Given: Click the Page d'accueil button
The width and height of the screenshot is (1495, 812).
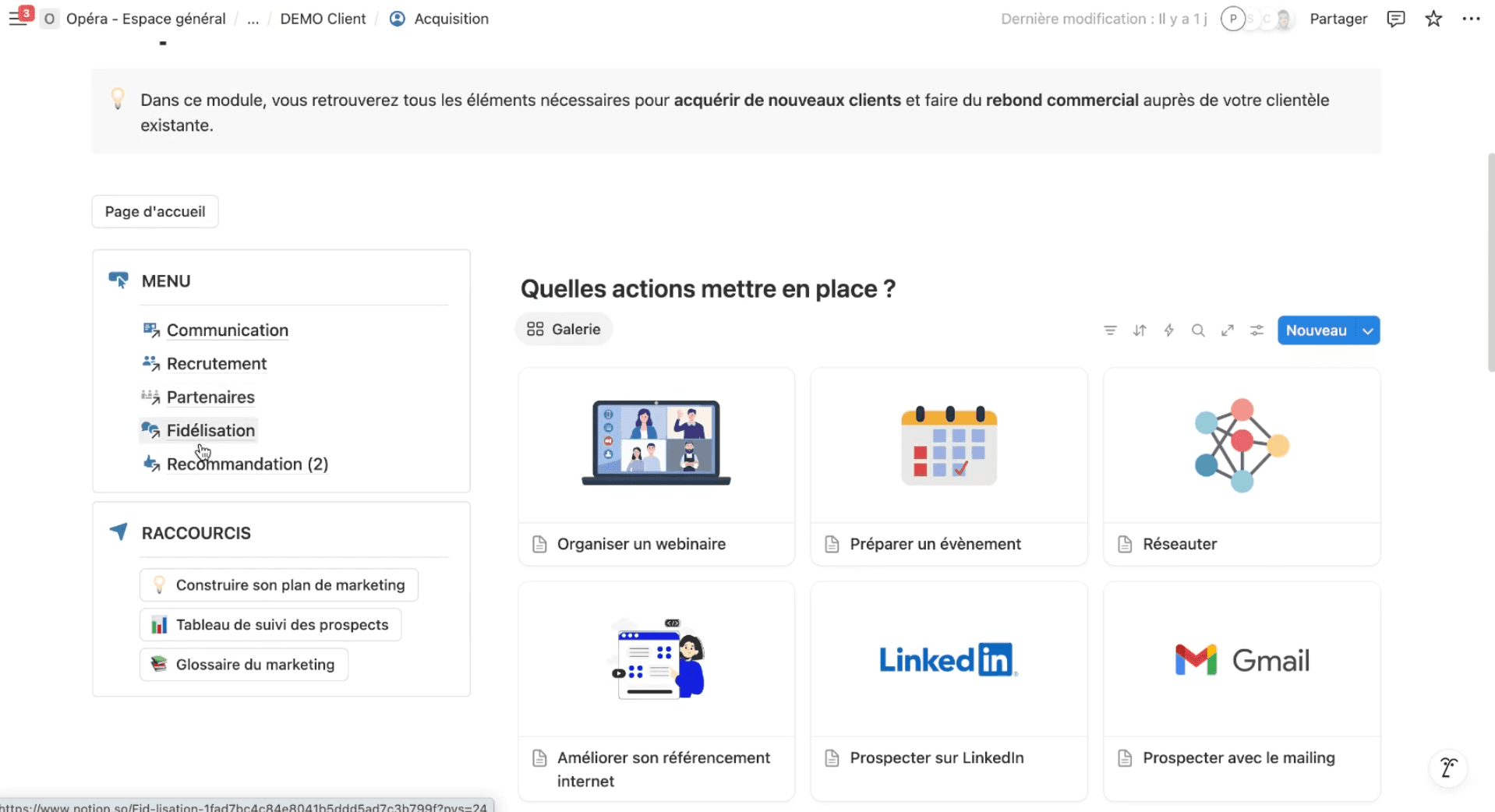Looking at the screenshot, I should 155,211.
